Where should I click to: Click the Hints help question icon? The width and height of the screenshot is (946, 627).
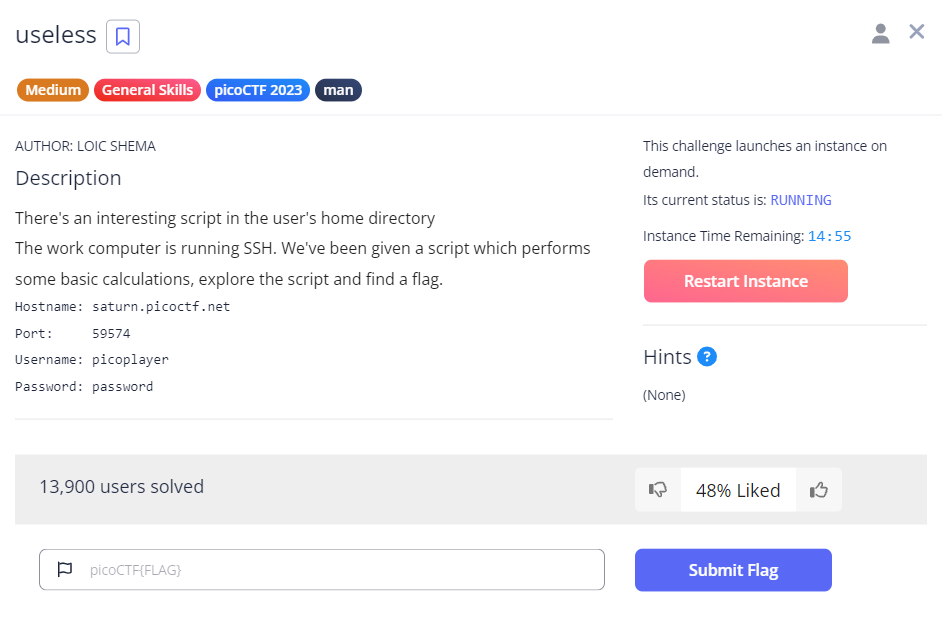click(x=707, y=357)
